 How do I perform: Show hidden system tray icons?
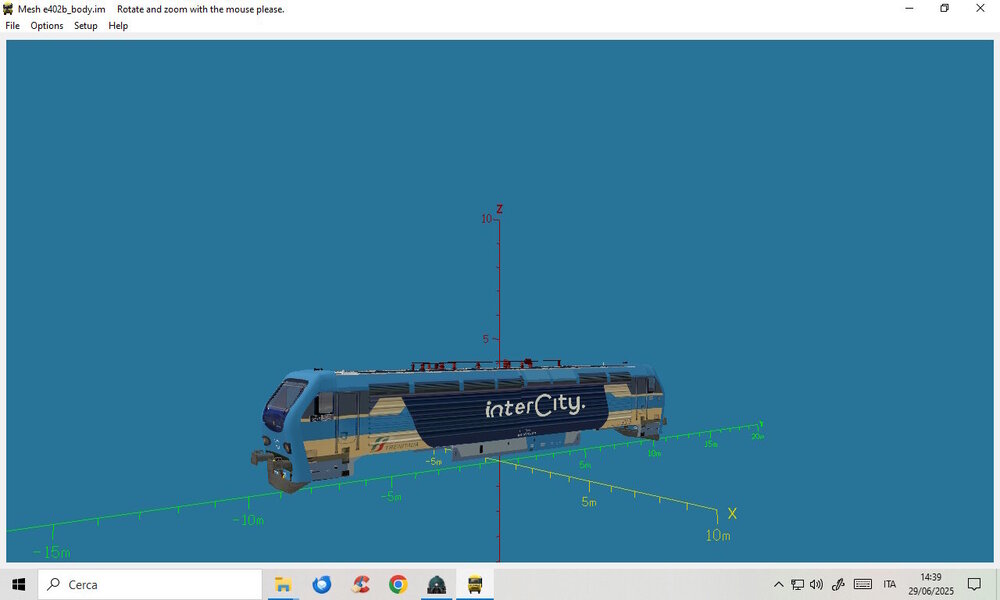coord(779,584)
